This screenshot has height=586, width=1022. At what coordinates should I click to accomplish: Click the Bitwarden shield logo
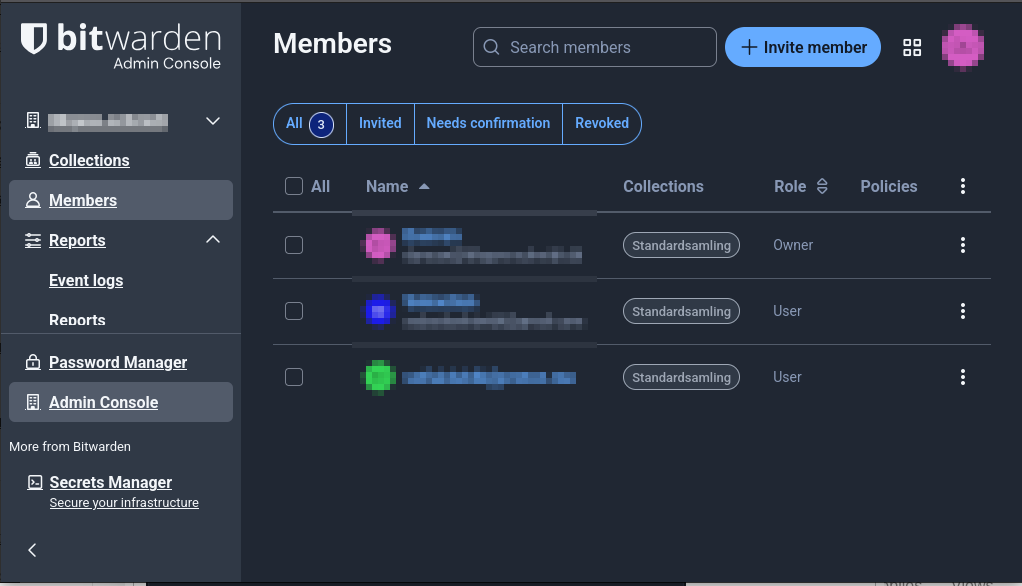[34, 40]
